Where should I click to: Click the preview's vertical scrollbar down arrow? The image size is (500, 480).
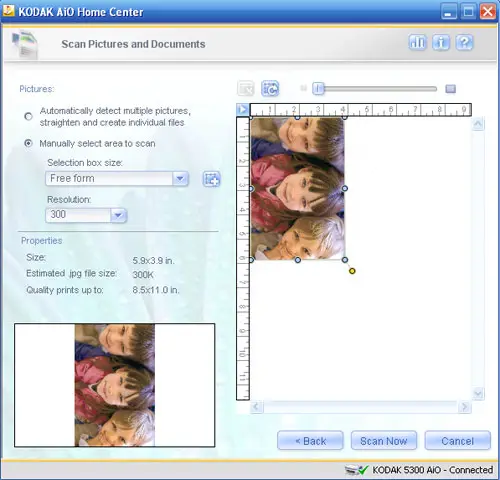478,394
